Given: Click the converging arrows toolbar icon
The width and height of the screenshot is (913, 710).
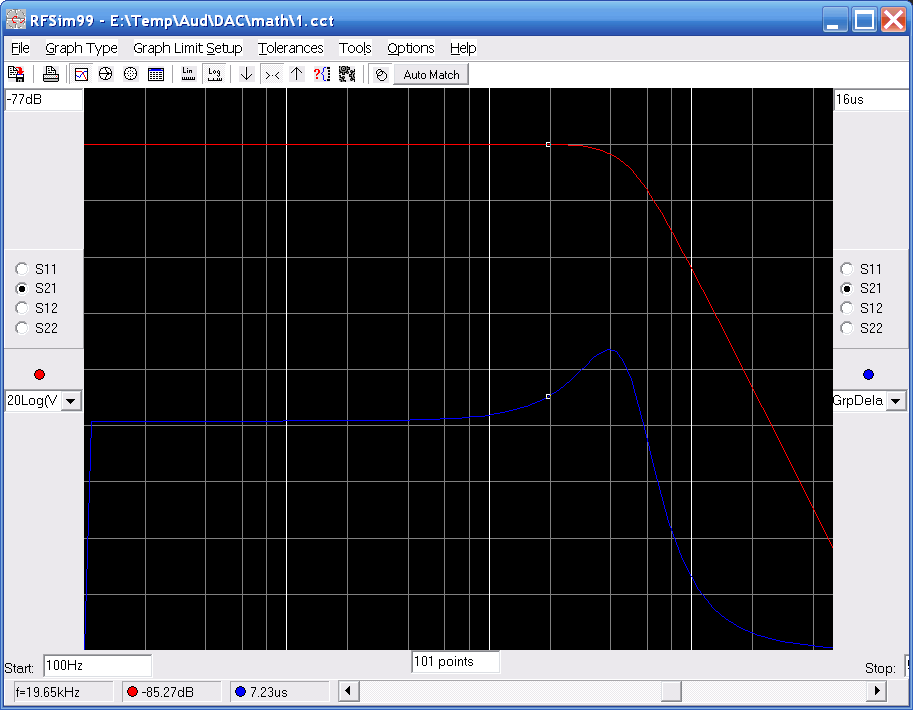Looking at the screenshot, I should click(x=273, y=74).
